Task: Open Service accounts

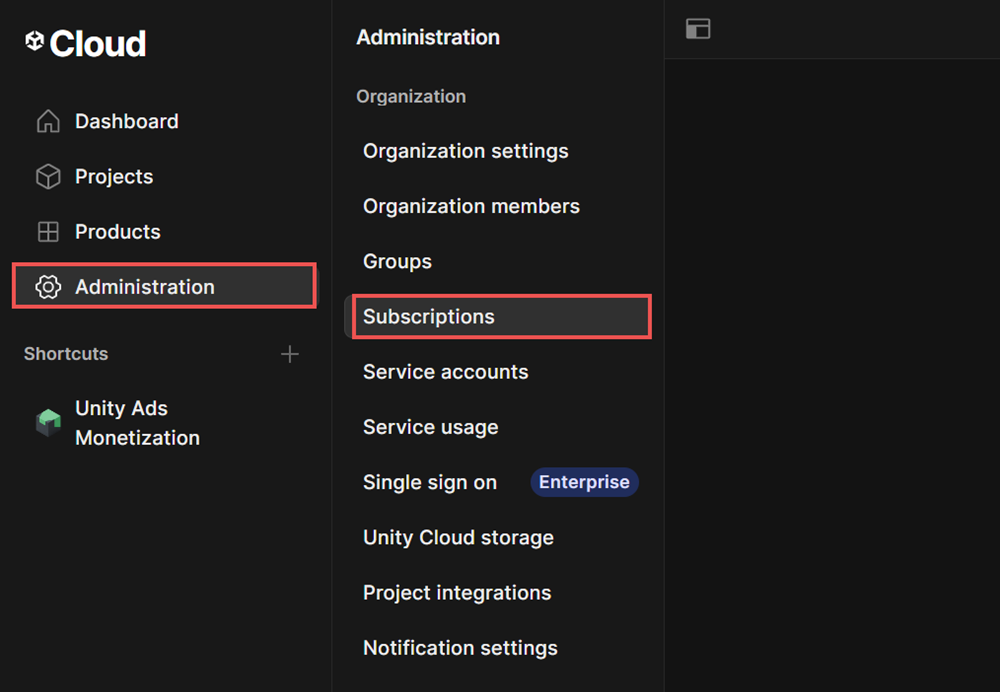Action: click(446, 372)
